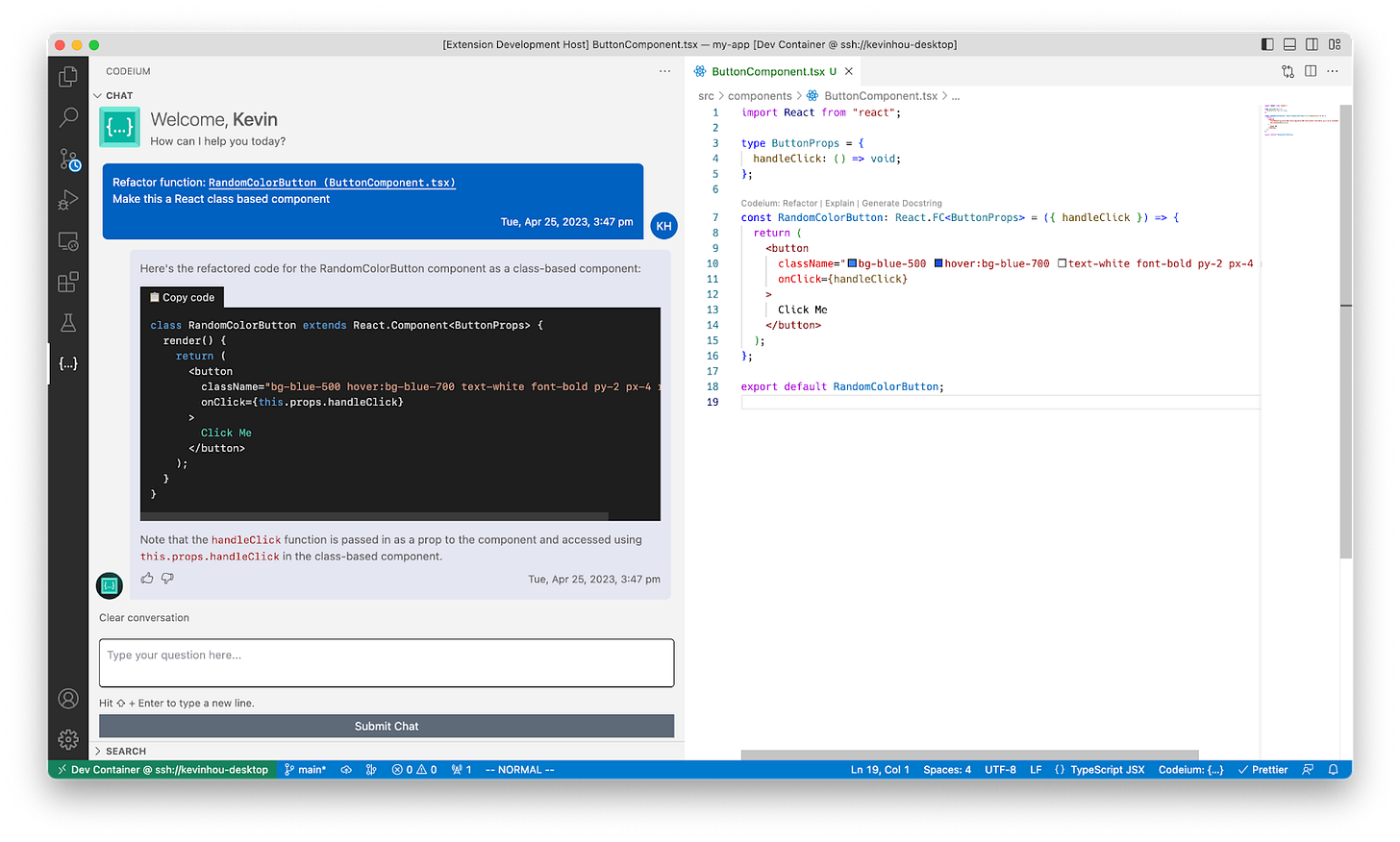The width and height of the screenshot is (1400, 842).
Task: Customize layout icon in title bar
Action: (1335, 44)
